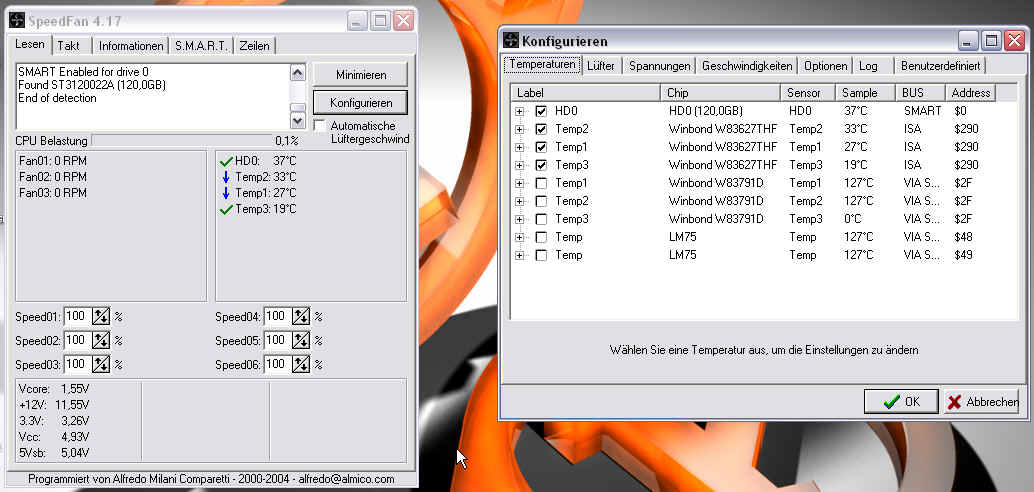Image resolution: width=1034 pixels, height=492 pixels.
Task: Click the Speed02 spin arrows
Action: click(100, 340)
